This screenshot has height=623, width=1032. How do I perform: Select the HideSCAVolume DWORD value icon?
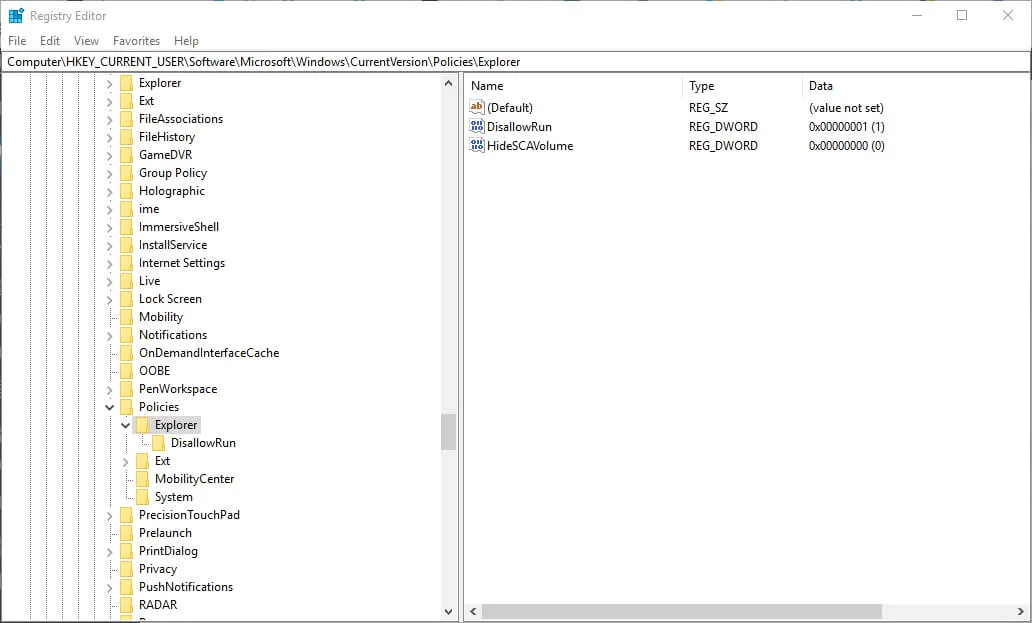(x=477, y=145)
